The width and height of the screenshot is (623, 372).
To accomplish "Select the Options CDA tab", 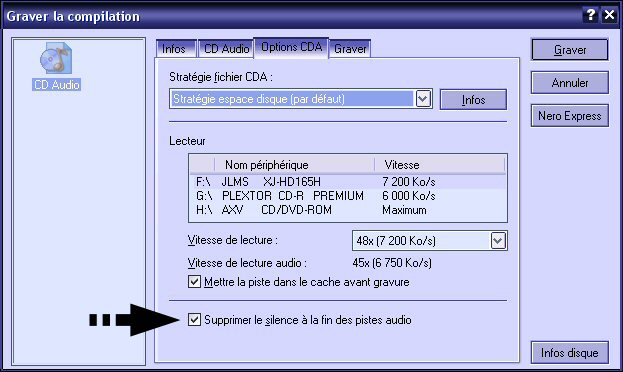I will (291, 47).
